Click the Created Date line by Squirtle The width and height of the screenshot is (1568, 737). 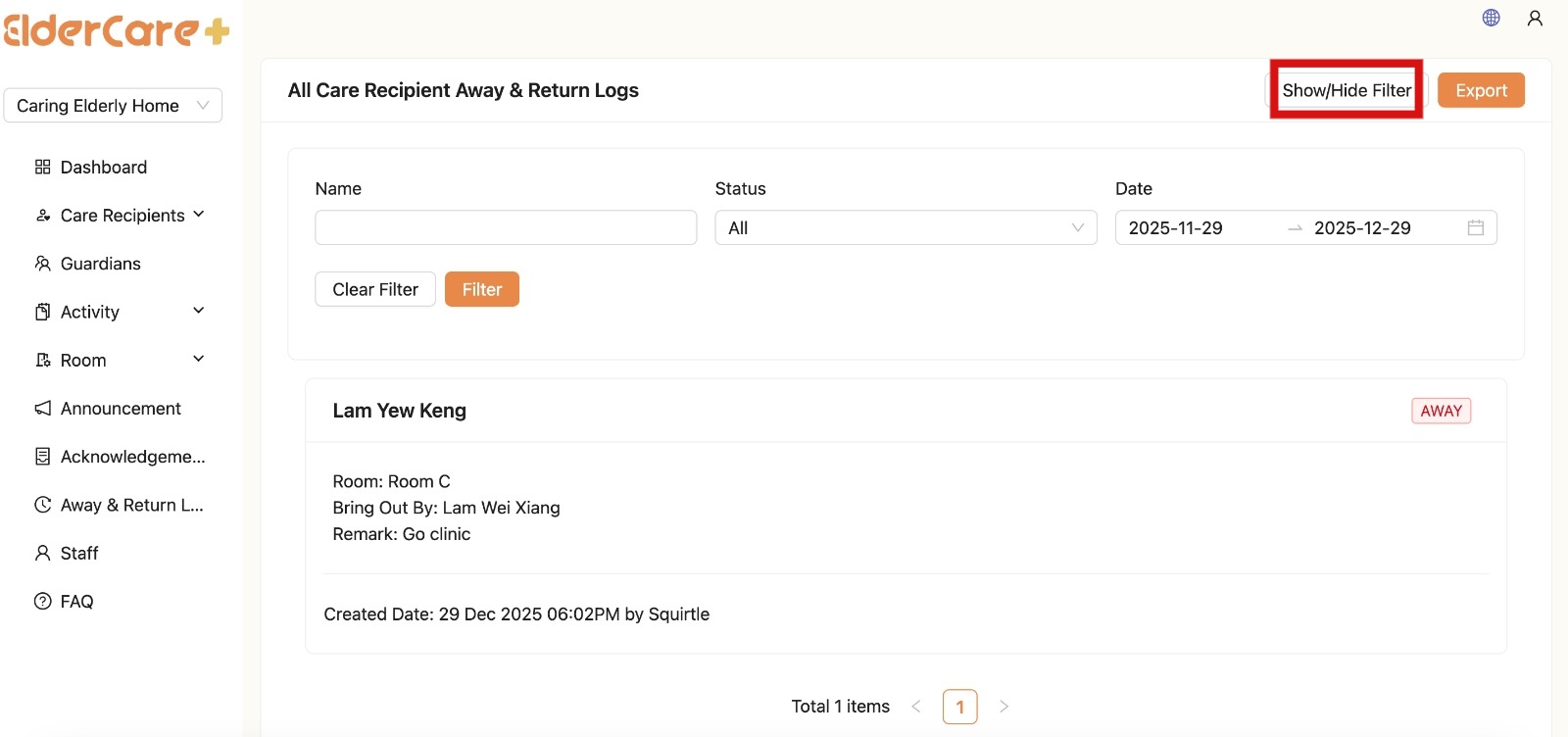[516, 614]
